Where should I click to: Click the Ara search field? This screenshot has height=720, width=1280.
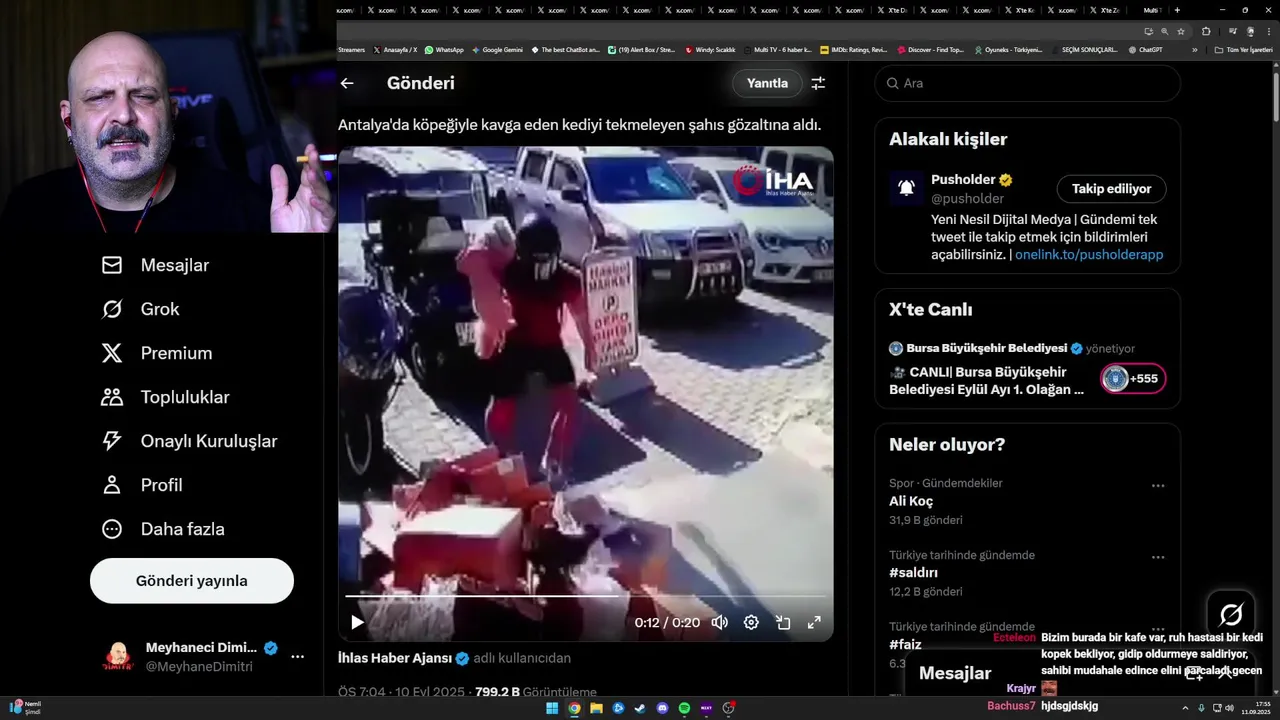1028,83
